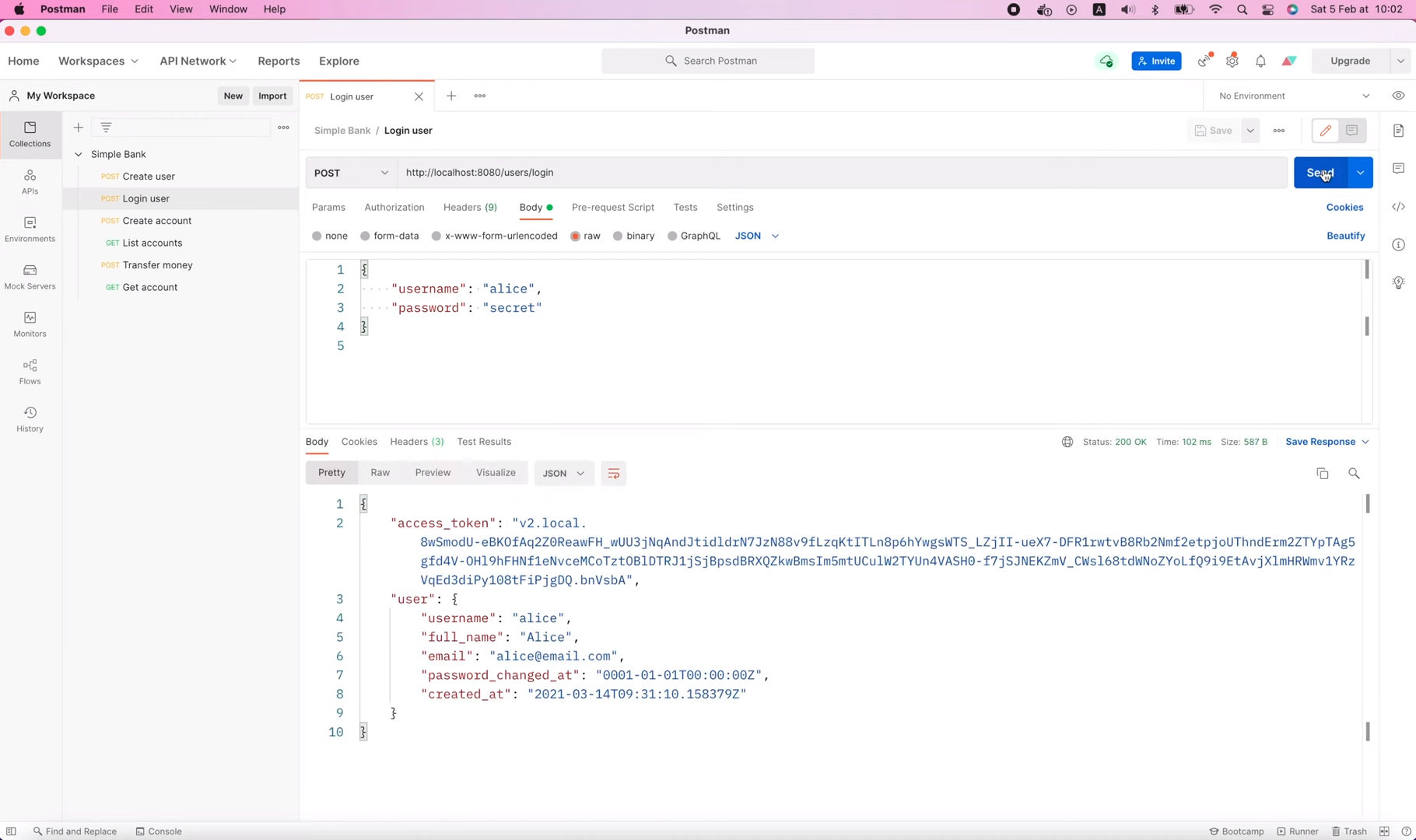
Task: Create a new collection with plus icon
Action: coord(79,128)
